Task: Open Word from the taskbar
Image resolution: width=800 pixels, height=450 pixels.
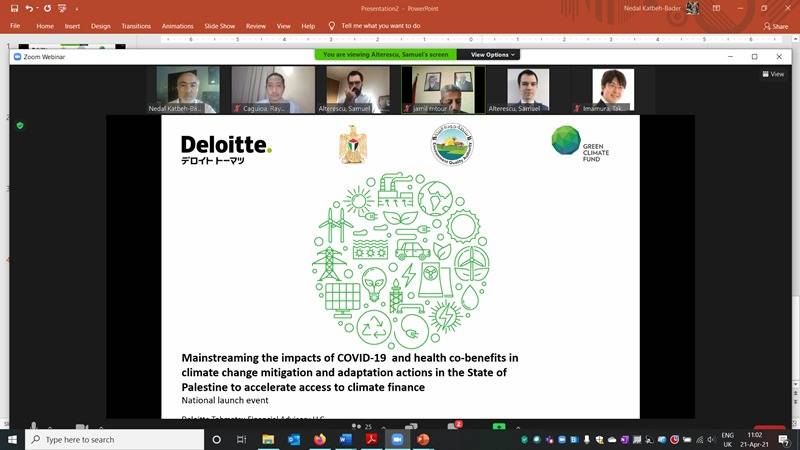Action: (x=345, y=439)
